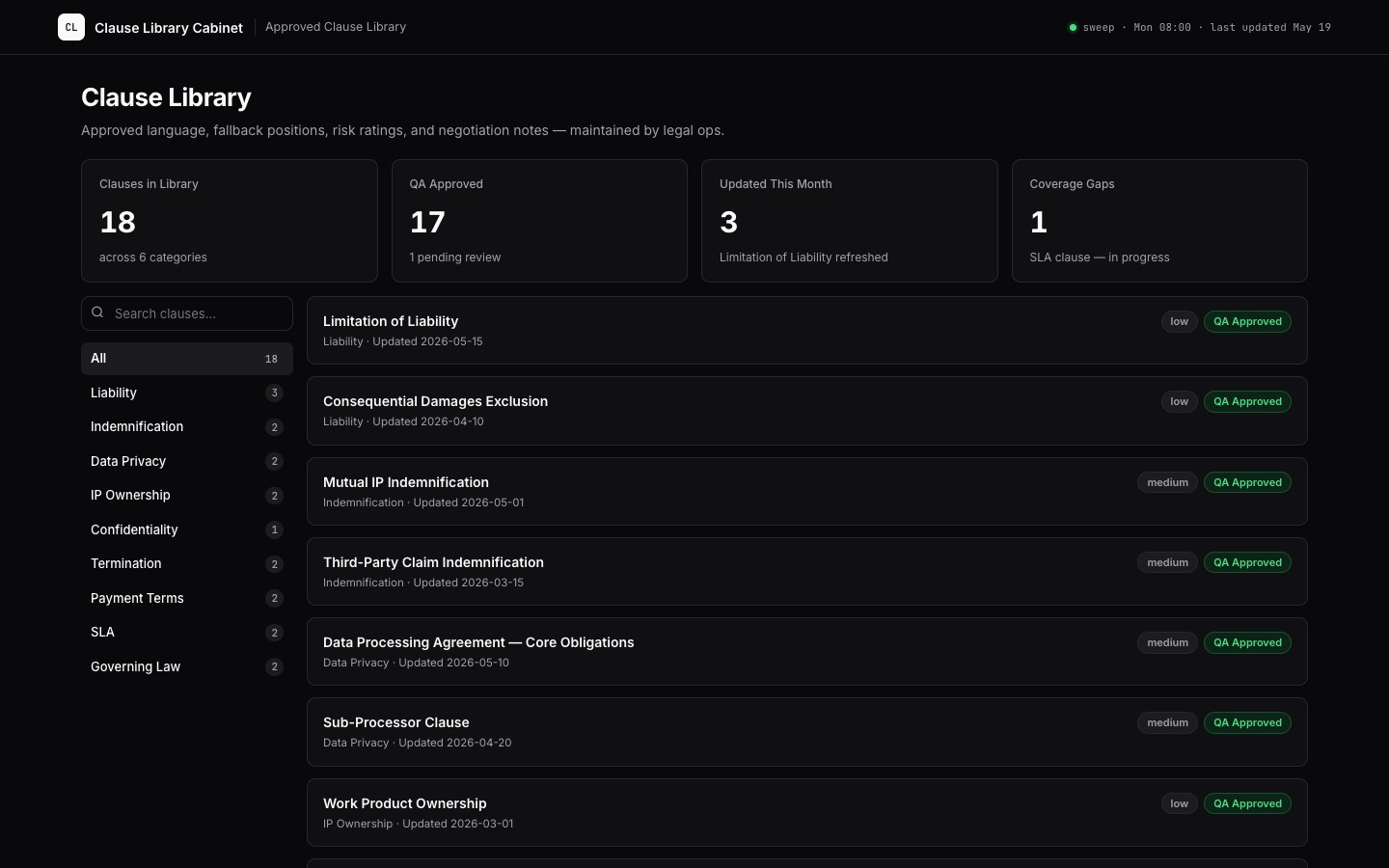Image resolution: width=1389 pixels, height=868 pixels.
Task: Click QA Approved badge on Consequential Damages Exclusion
Action: click(x=1247, y=401)
